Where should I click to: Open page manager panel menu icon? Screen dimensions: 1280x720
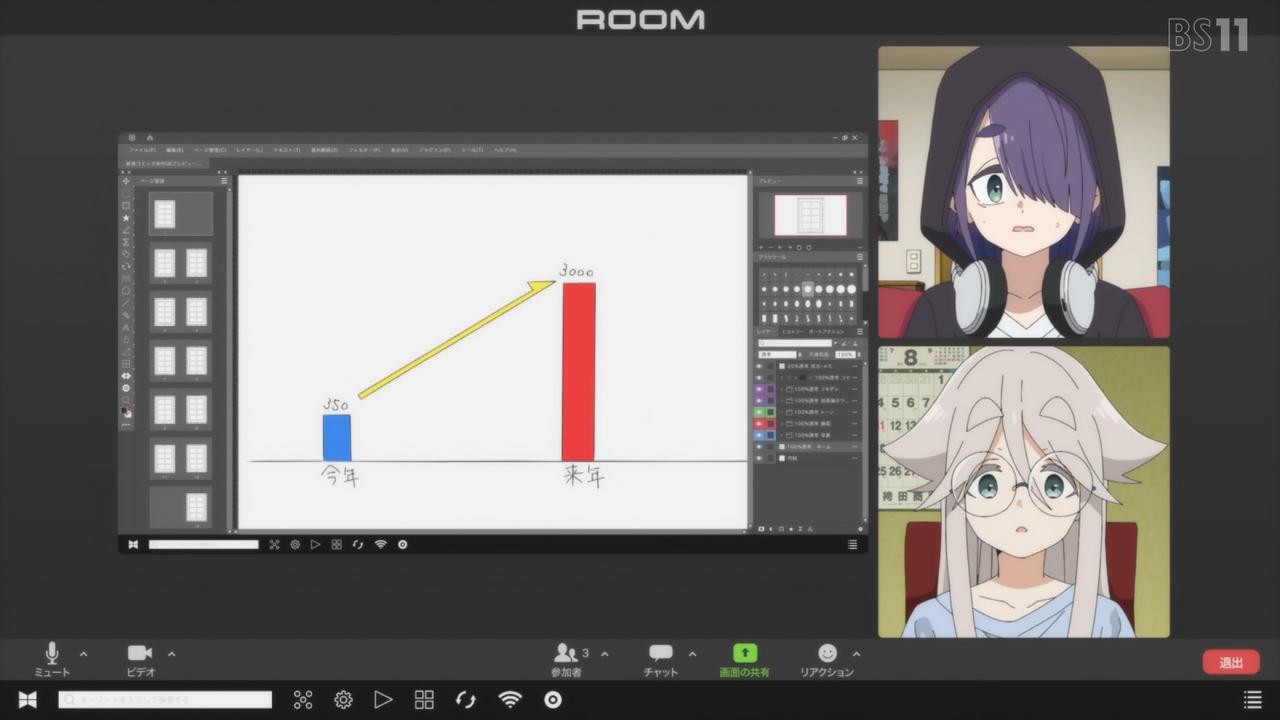tap(224, 181)
